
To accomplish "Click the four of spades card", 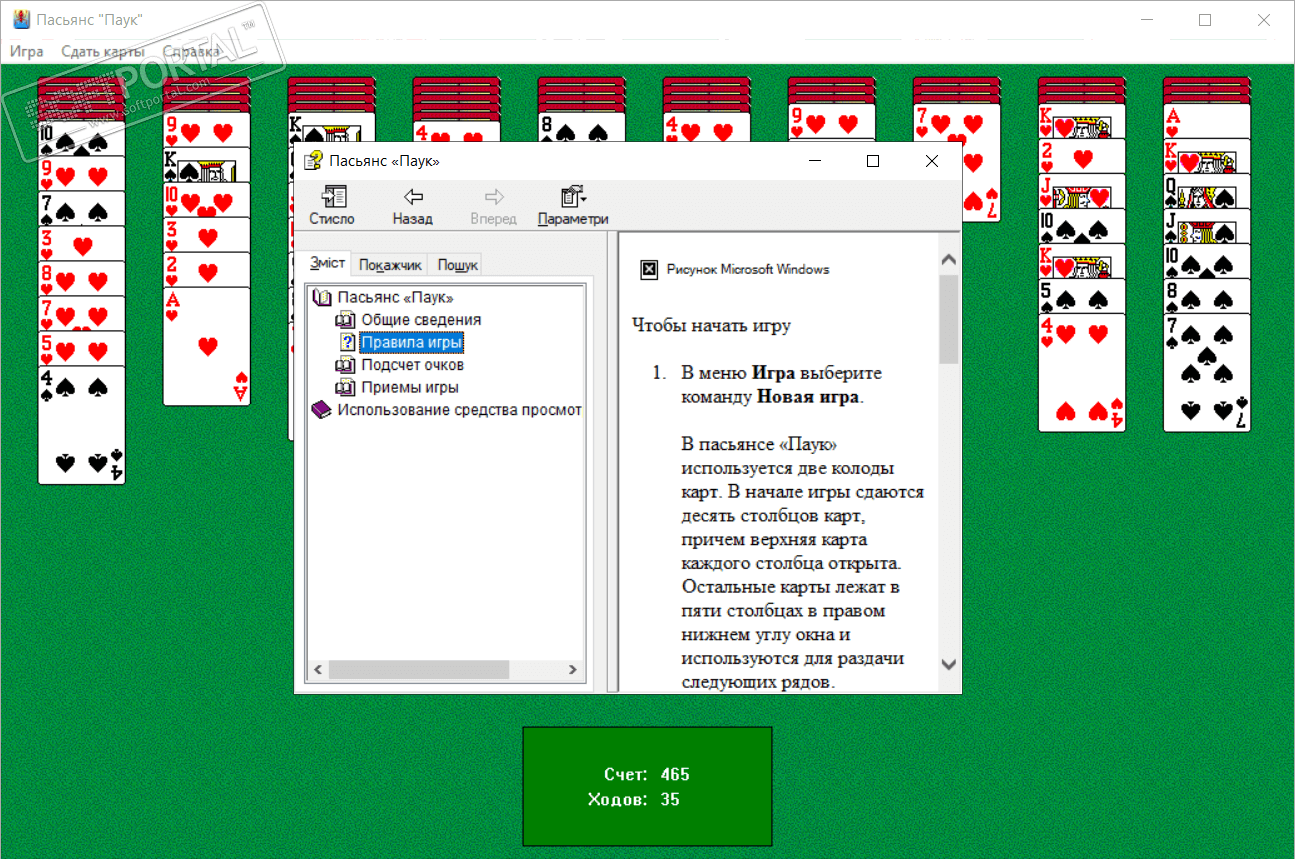I will (x=82, y=425).
